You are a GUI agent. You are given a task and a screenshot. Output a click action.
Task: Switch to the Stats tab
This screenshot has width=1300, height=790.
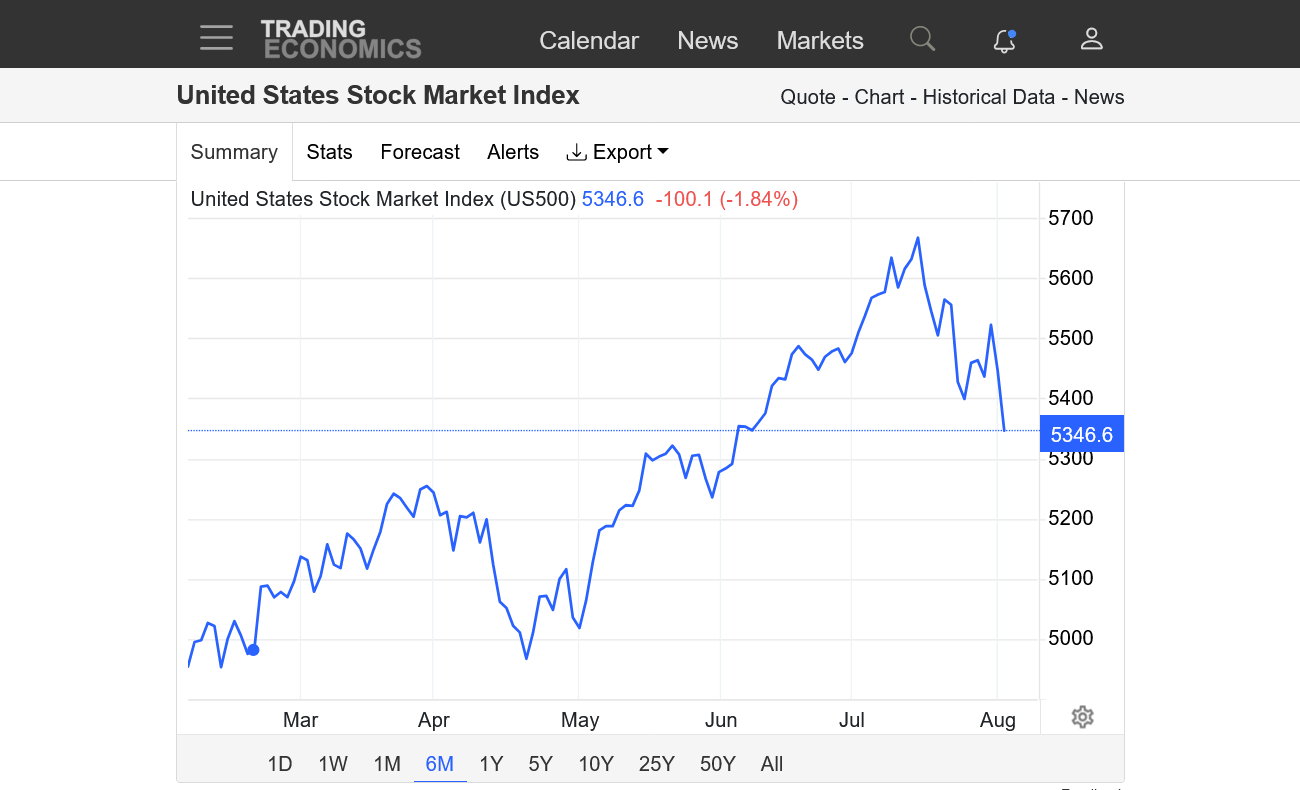coord(329,152)
